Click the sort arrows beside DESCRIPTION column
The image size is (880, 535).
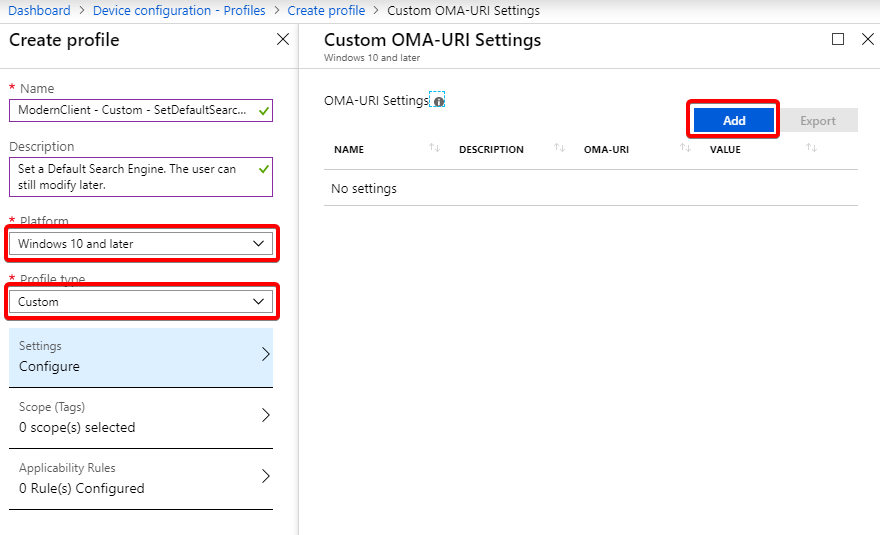coord(559,149)
